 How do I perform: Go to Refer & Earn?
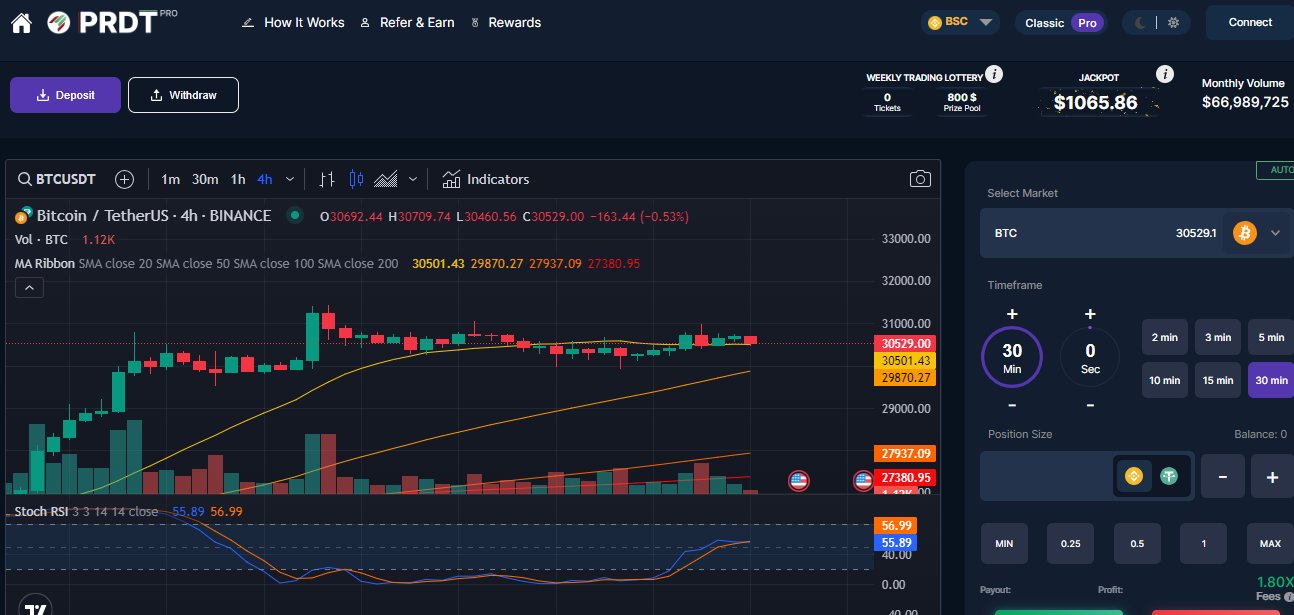pyautogui.click(x=407, y=22)
